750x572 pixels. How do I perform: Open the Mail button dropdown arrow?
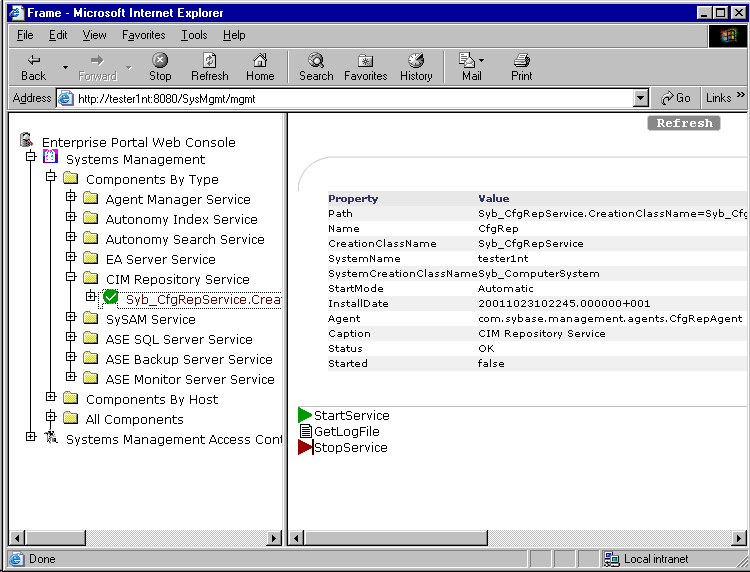[x=481, y=60]
